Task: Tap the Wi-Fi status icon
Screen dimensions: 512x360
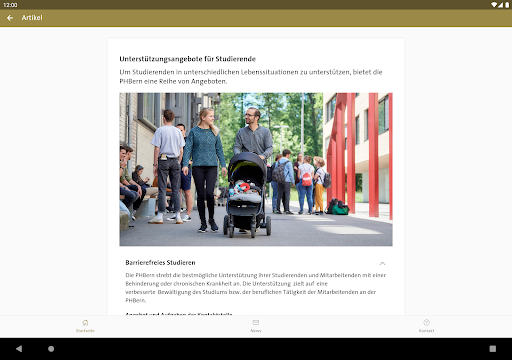Action: [x=494, y=5]
